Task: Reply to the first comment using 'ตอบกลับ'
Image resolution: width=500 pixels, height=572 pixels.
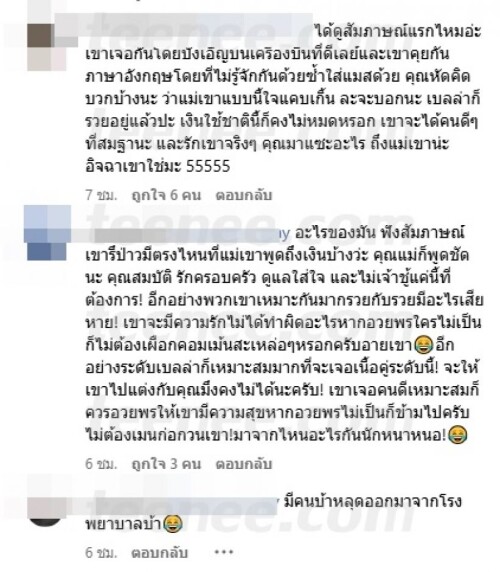Action: 244,195
